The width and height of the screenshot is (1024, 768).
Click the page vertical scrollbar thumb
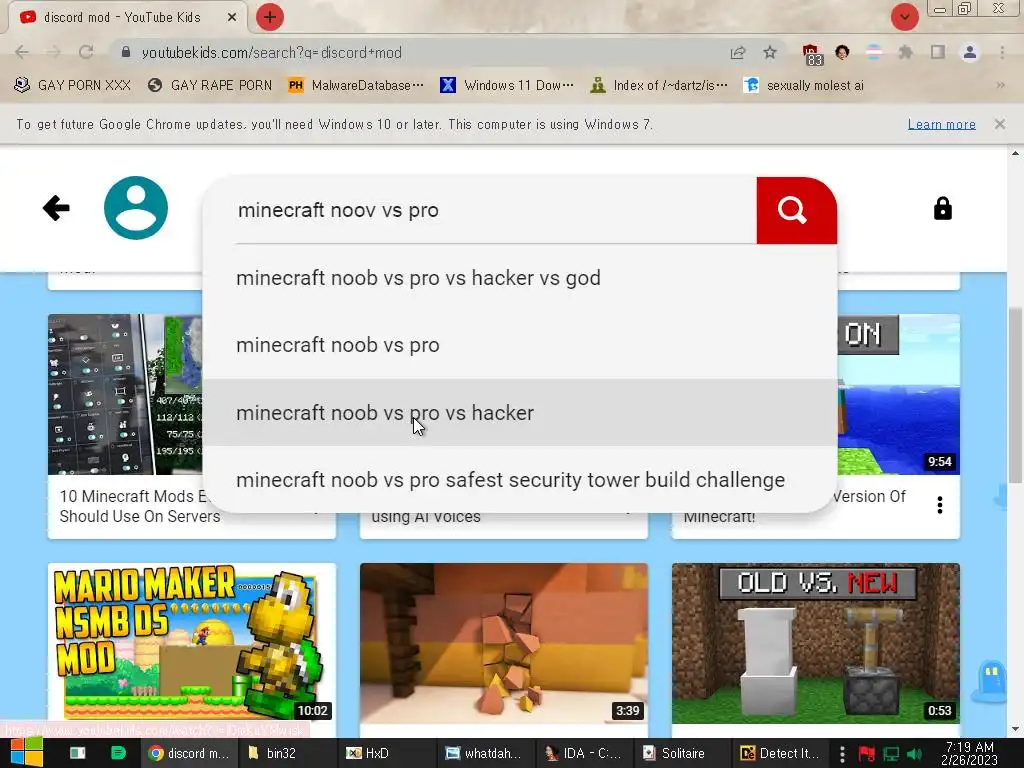1014,395
